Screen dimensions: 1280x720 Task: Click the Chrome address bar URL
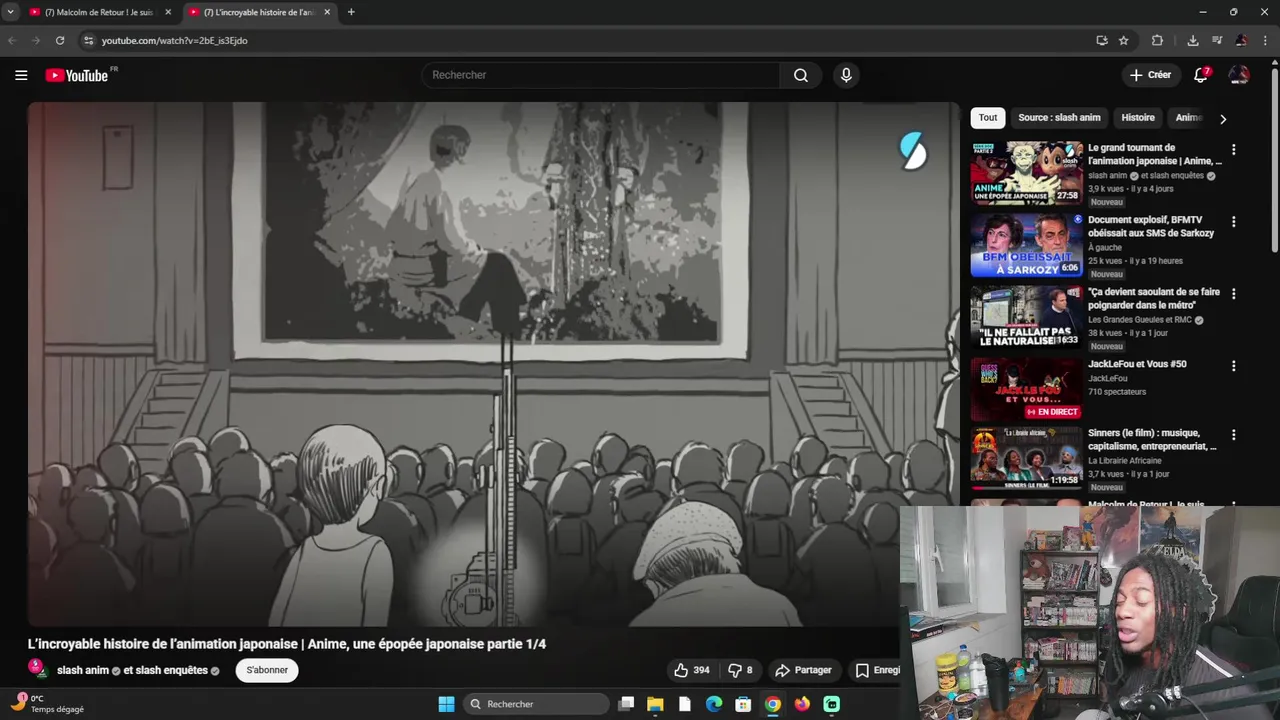pyautogui.click(x=174, y=40)
